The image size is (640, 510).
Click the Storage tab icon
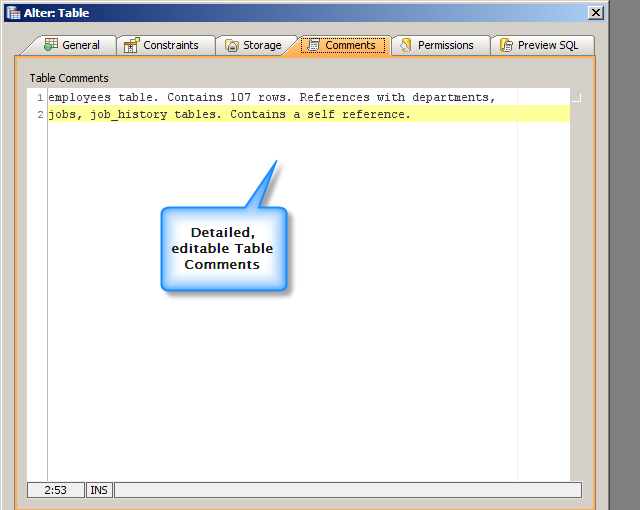232,45
